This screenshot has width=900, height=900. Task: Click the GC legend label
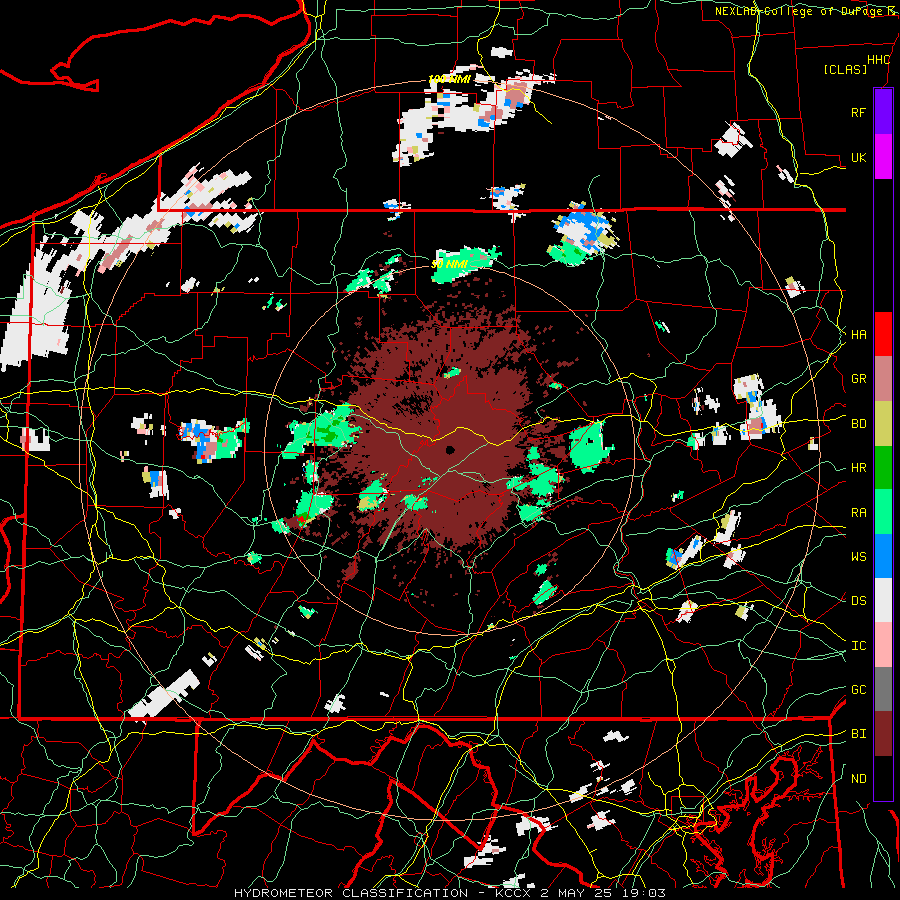(x=859, y=689)
